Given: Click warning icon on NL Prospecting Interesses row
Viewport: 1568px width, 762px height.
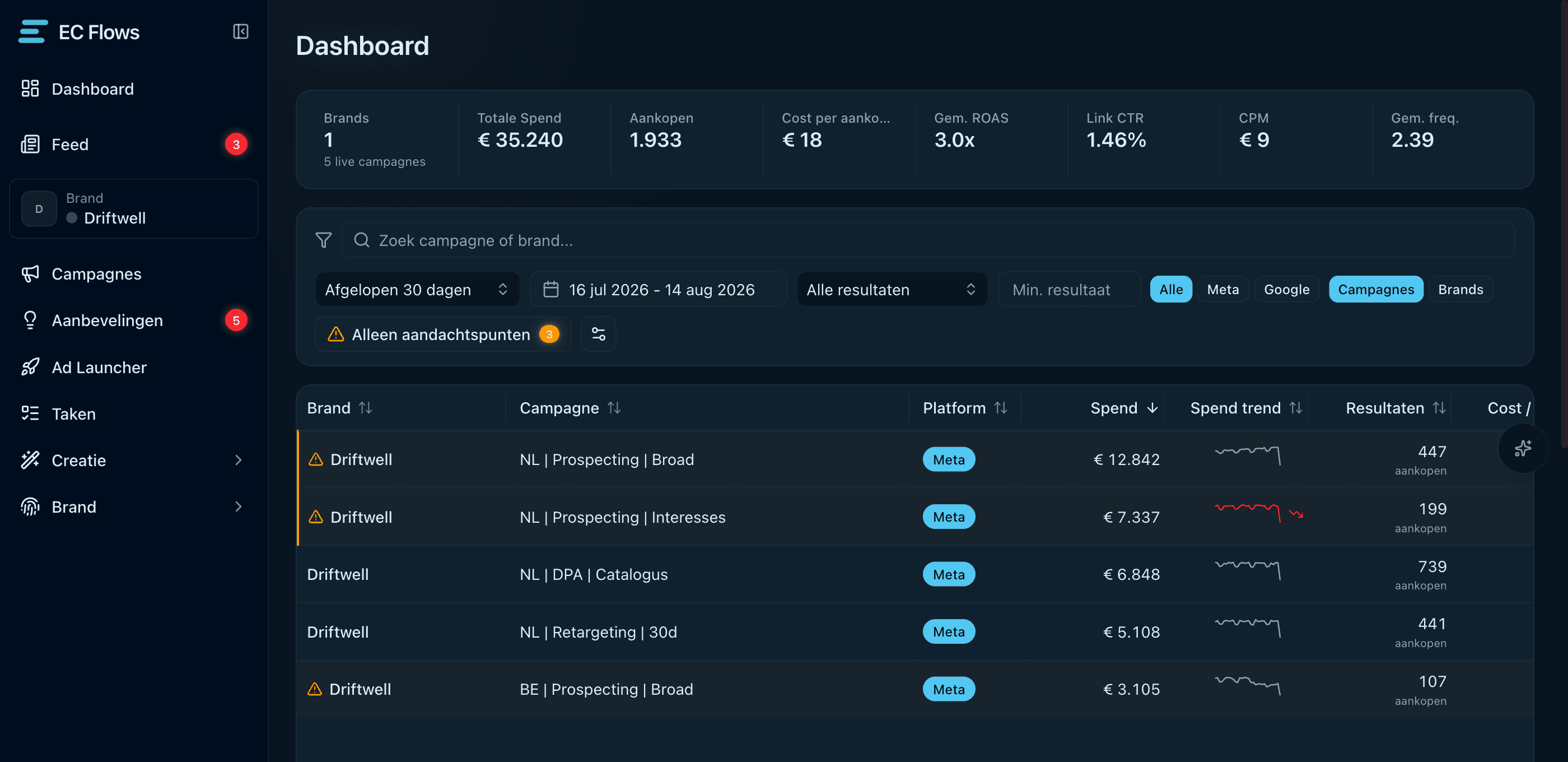Looking at the screenshot, I should click(315, 517).
